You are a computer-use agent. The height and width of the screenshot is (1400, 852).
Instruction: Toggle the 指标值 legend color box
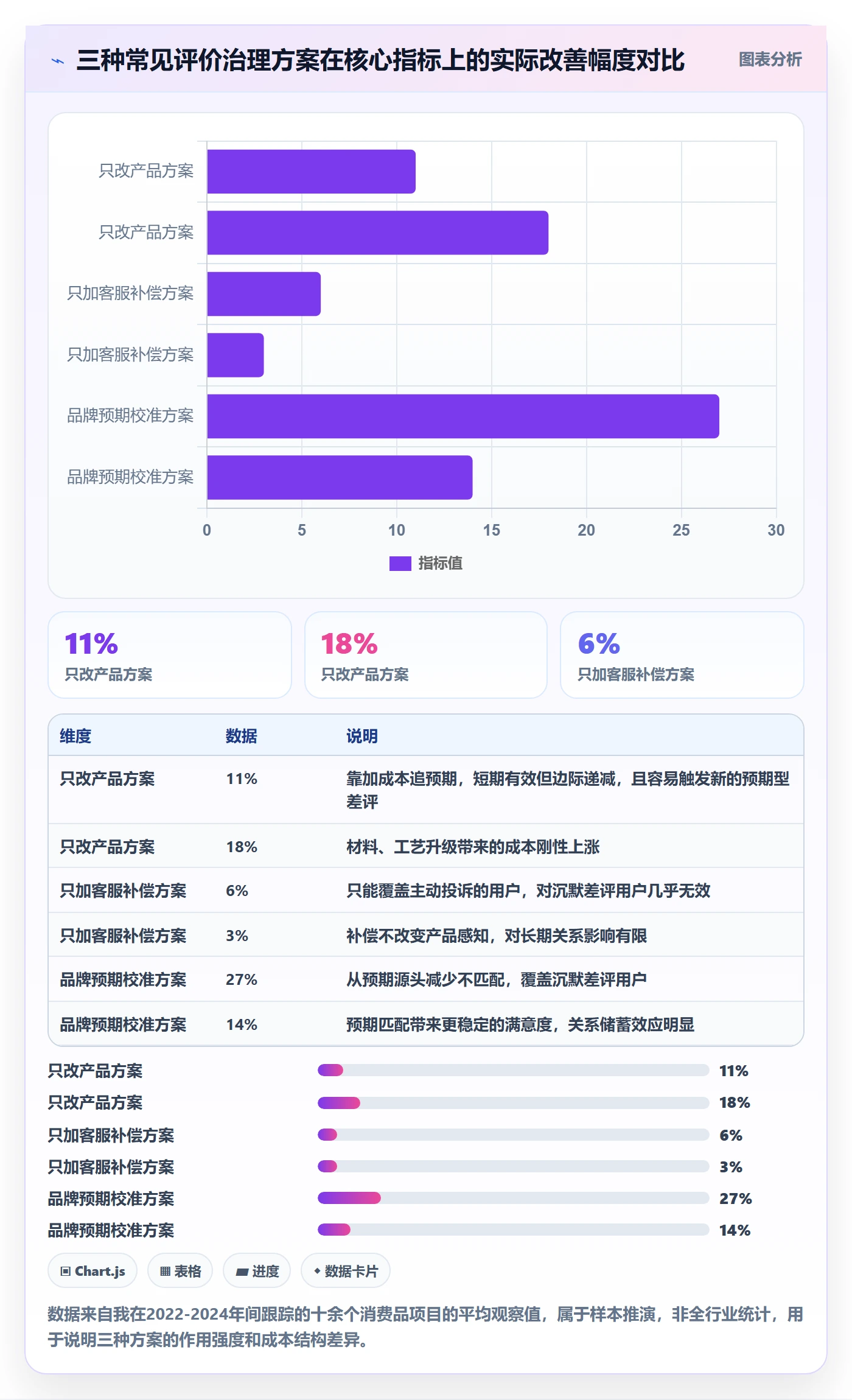pyautogui.click(x=400, y=564)
